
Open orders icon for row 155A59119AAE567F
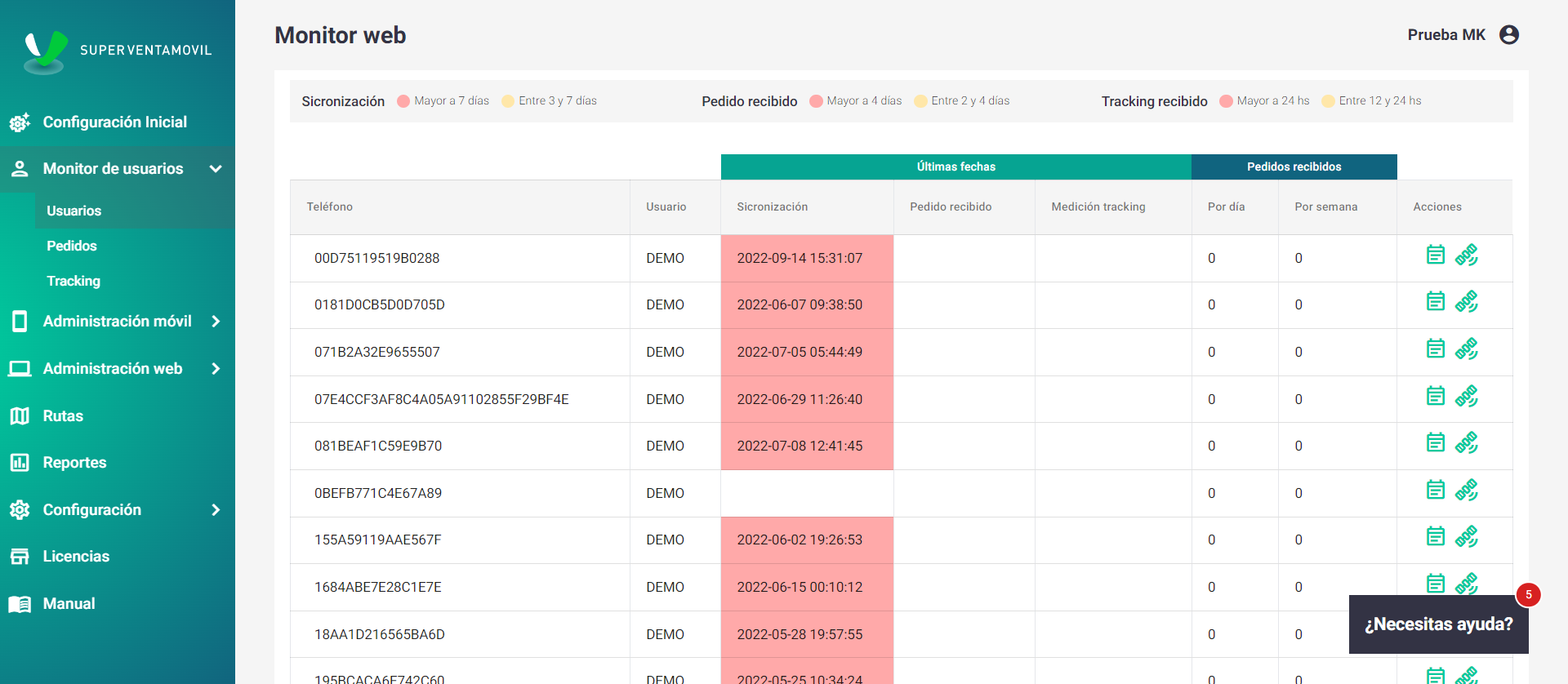(1436, 536)
